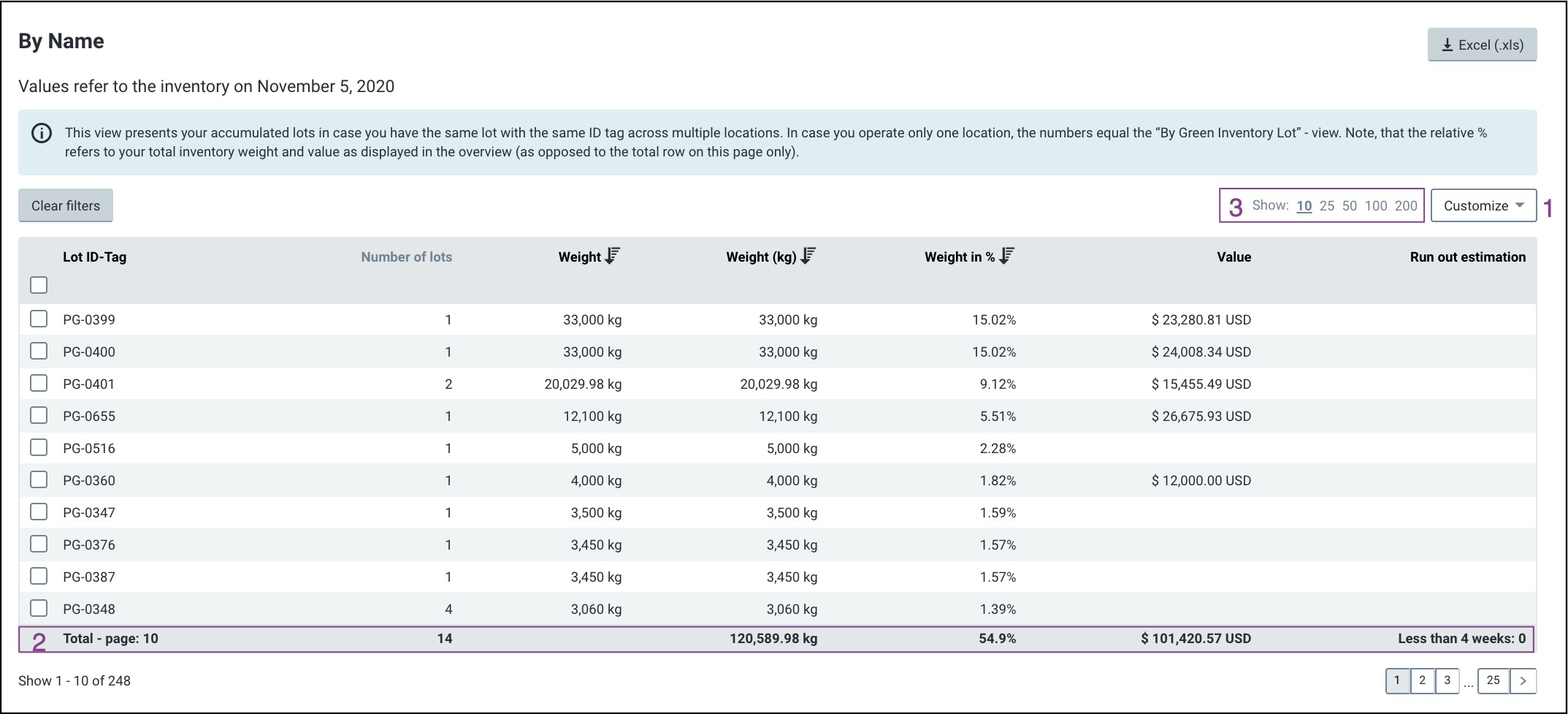The width and height of the screenshot is (1568, 714).
Task: Tick the PG-0348 checkbox
Action: tap(39, 608)
